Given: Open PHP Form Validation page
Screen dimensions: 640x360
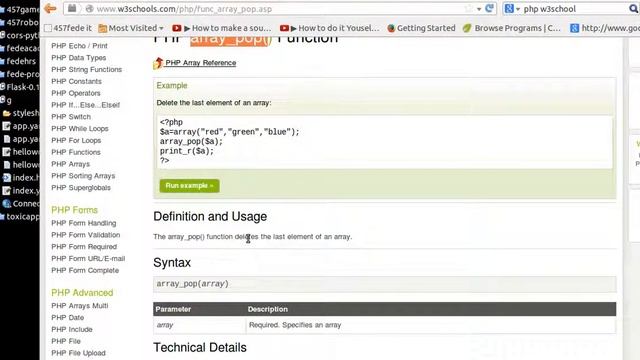Looking at the screenshot, I should coord(86,235).
